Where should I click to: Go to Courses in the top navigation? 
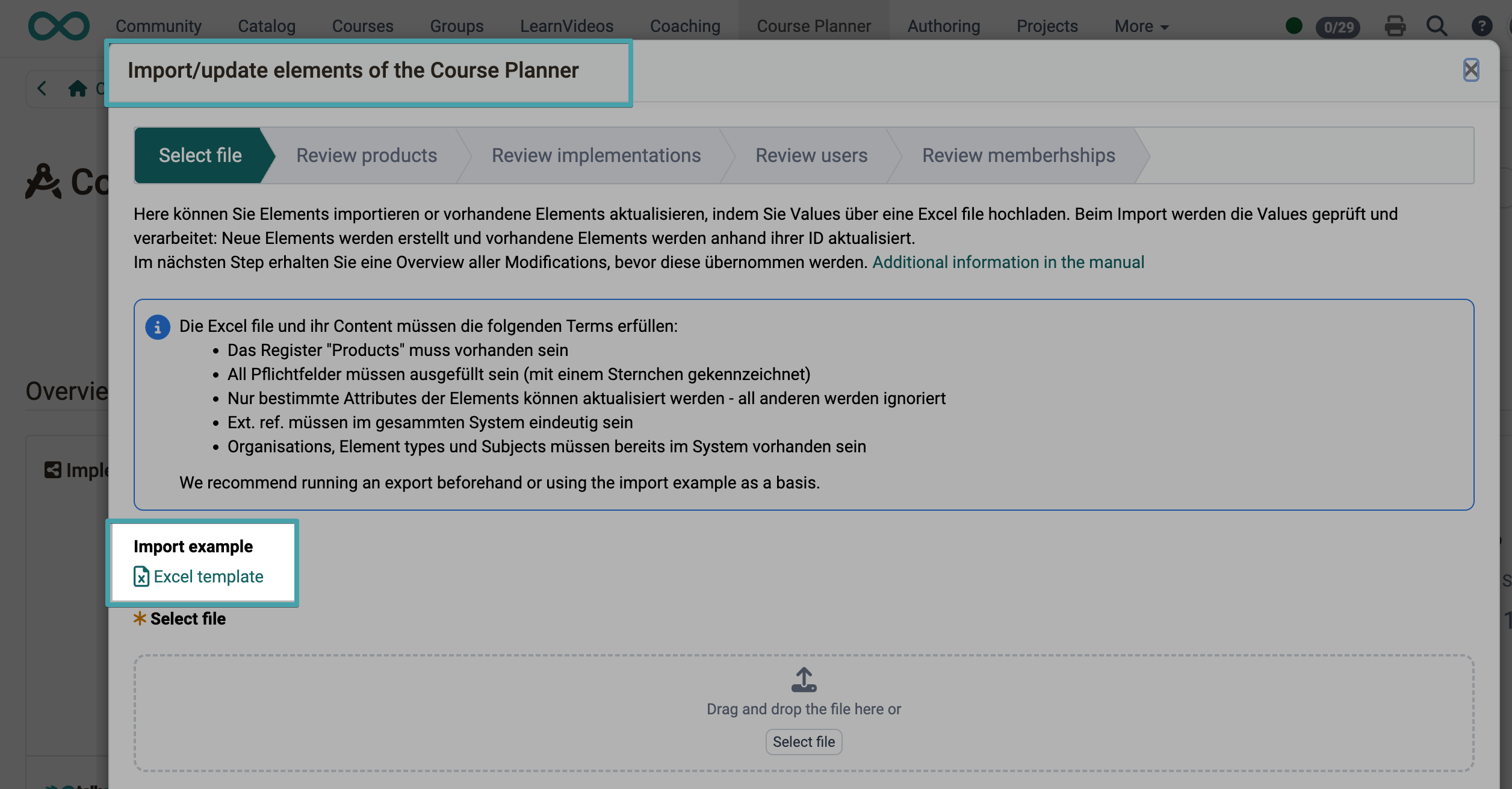point(363,26)
